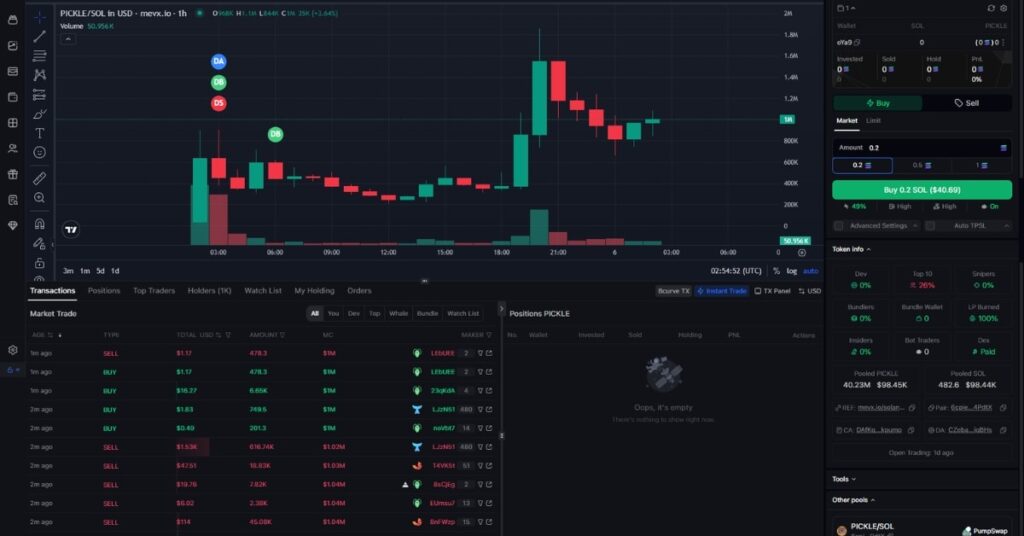Open the users icon in left sidebar
This screenshot has height=536, width=1024.
pos(12,149)
